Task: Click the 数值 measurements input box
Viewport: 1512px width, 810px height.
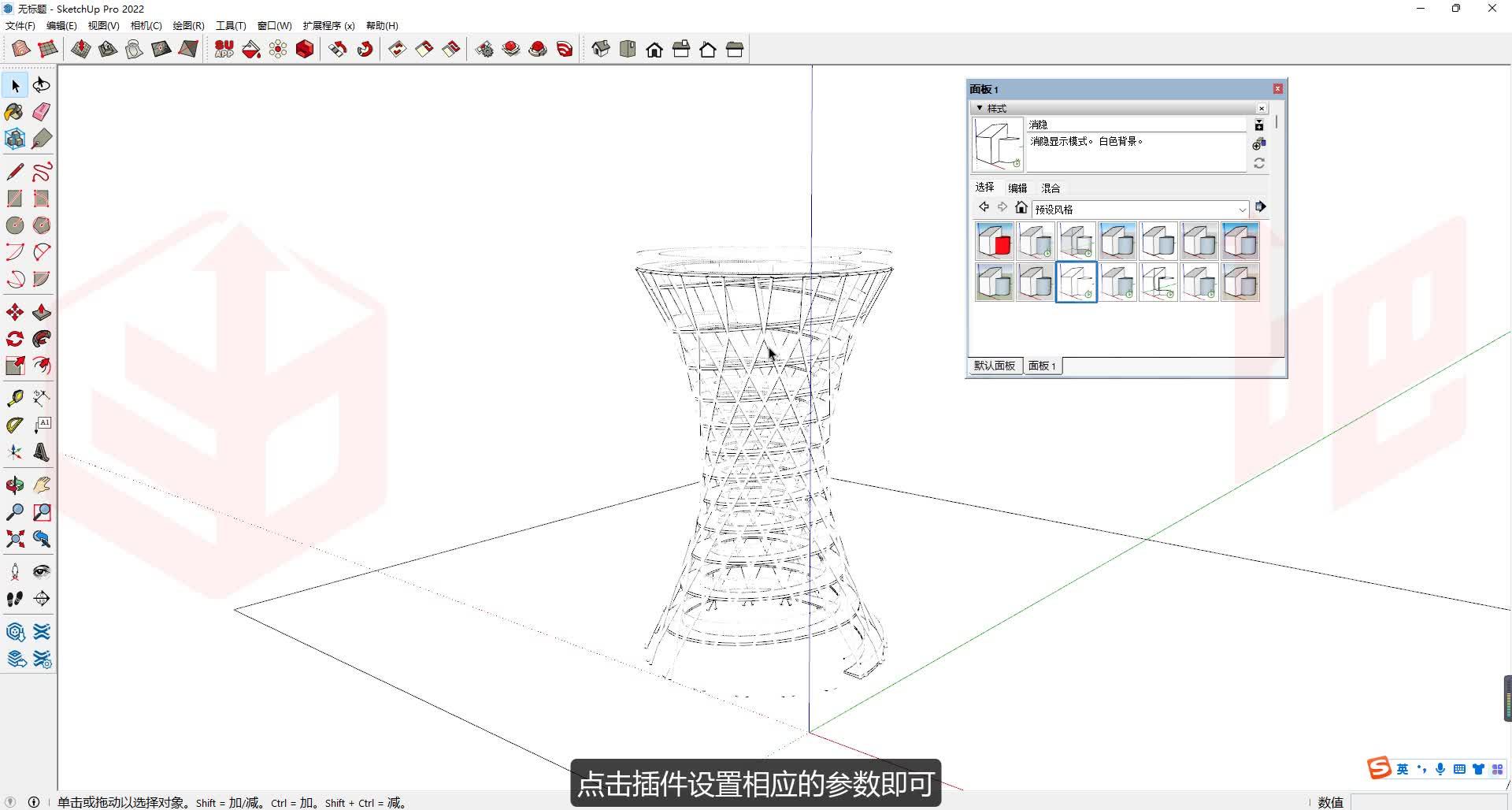Action: coord(1429,802)
